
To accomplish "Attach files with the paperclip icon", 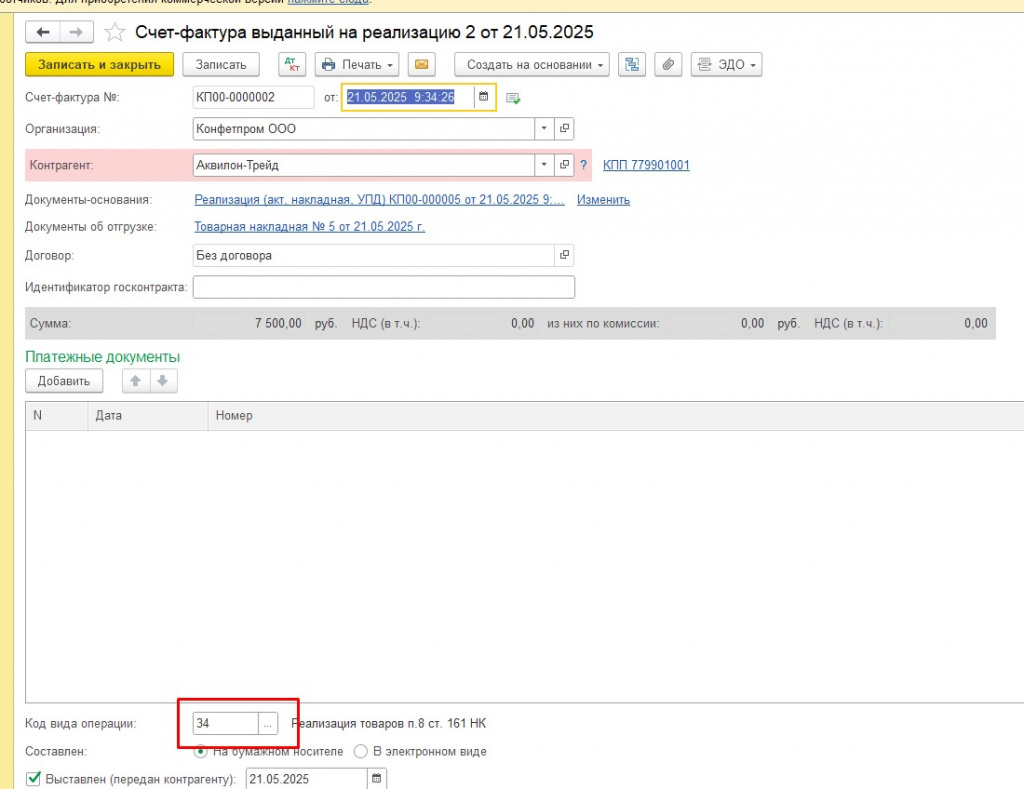I will [x=668, y=65].
